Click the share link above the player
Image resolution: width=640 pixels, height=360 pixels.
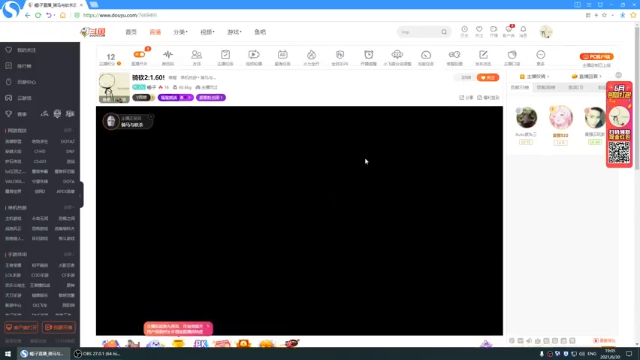466,98
